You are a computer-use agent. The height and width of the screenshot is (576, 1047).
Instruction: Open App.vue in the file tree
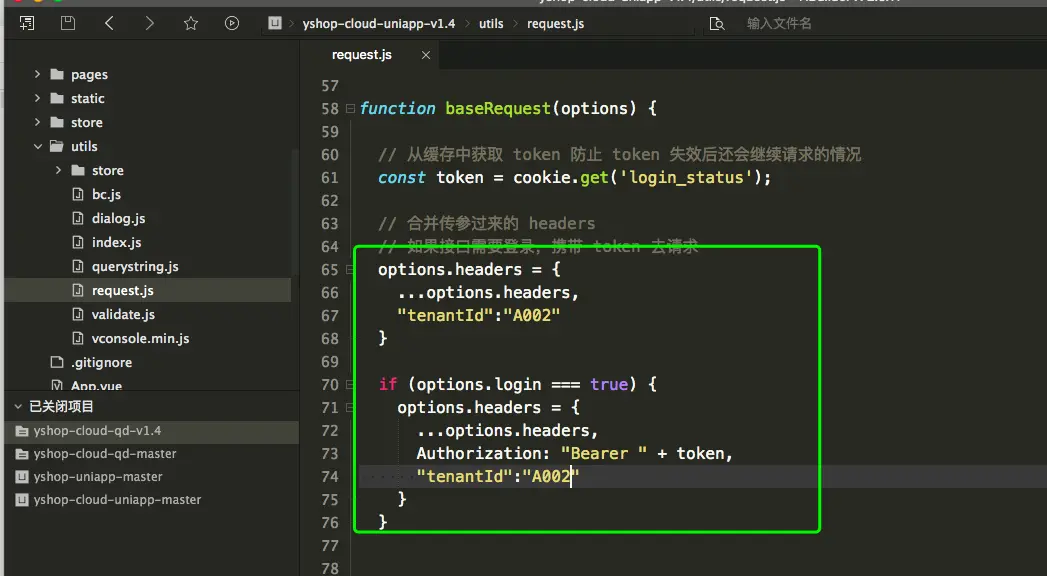(x=96, y=385)
